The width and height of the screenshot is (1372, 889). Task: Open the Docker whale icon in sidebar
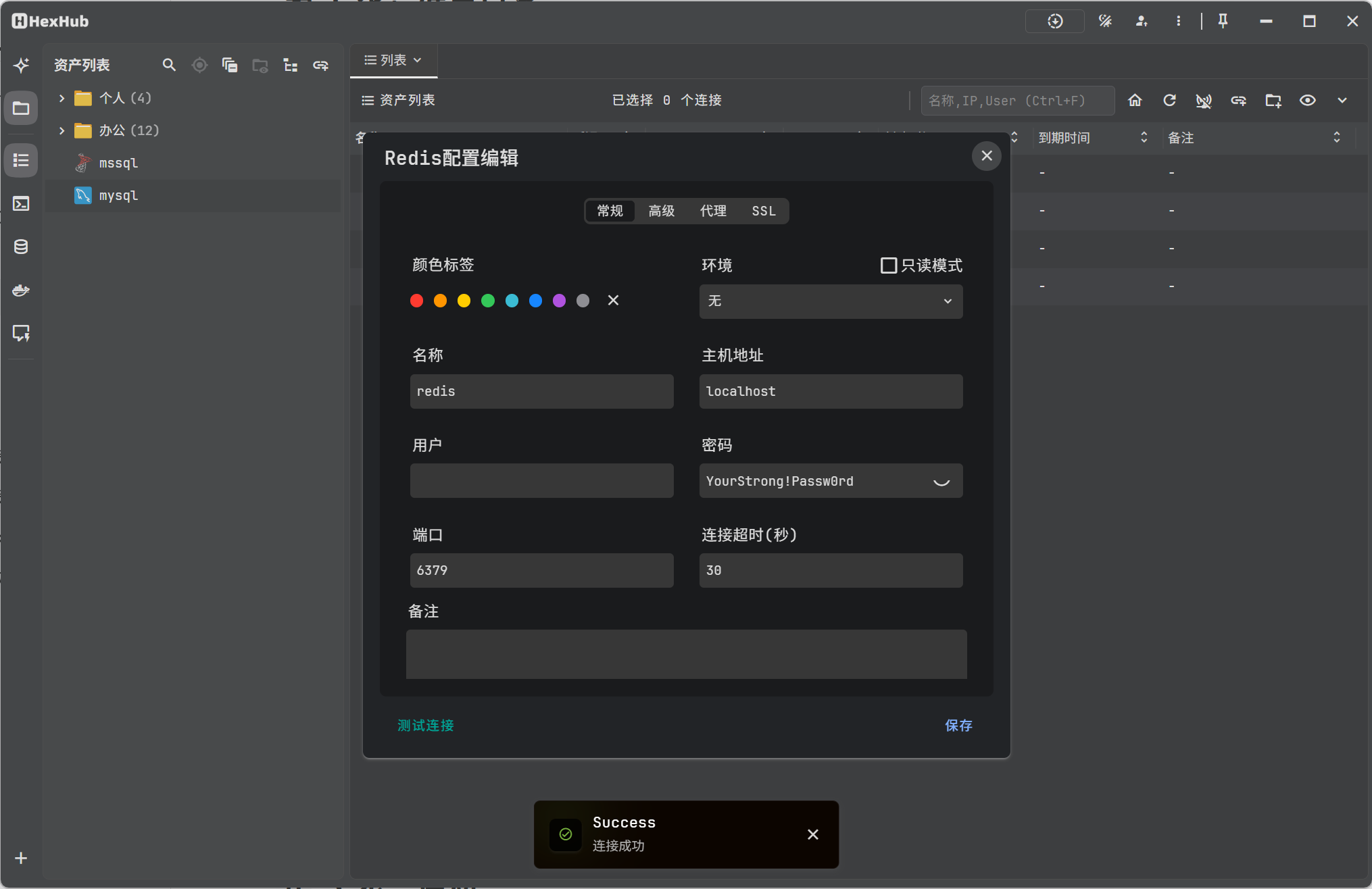(x=21, y=290)
